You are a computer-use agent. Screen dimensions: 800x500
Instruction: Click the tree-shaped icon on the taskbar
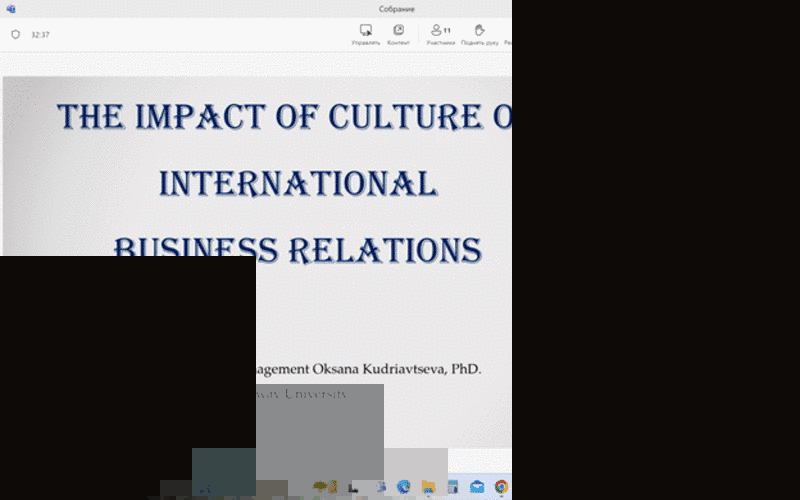[322, 487]
